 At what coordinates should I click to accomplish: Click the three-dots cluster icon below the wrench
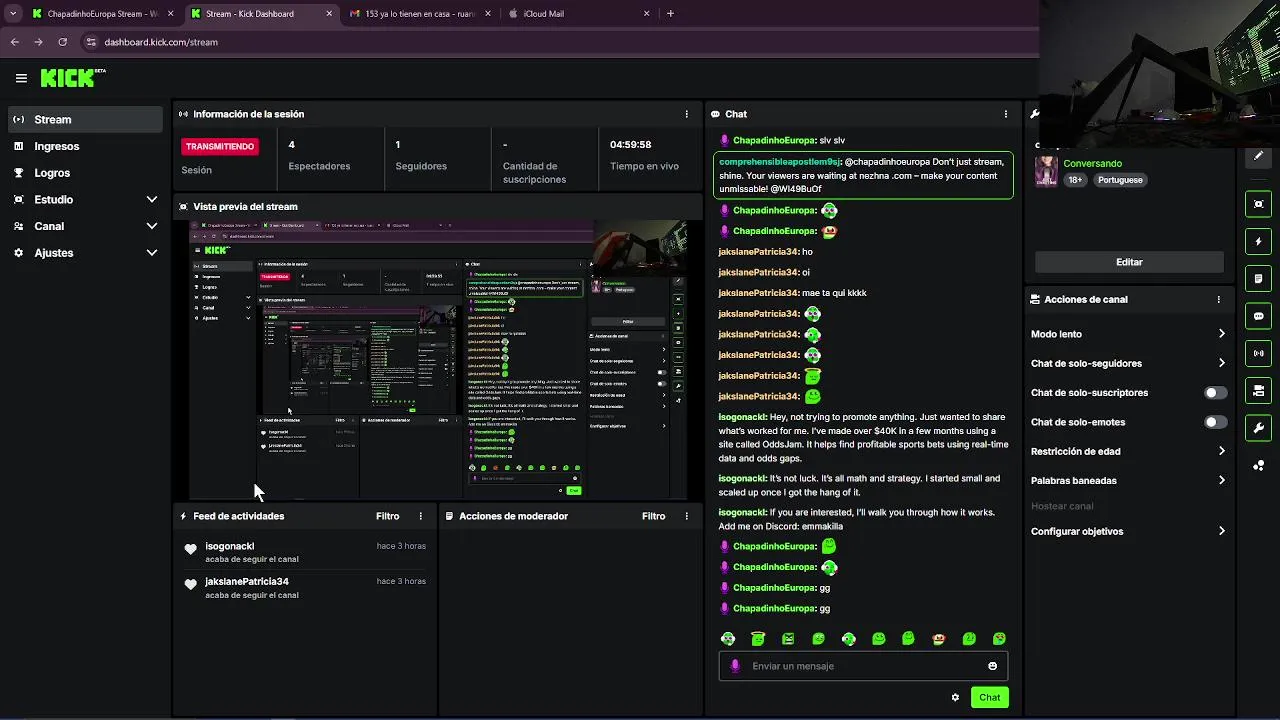(x=1258, y=466)
